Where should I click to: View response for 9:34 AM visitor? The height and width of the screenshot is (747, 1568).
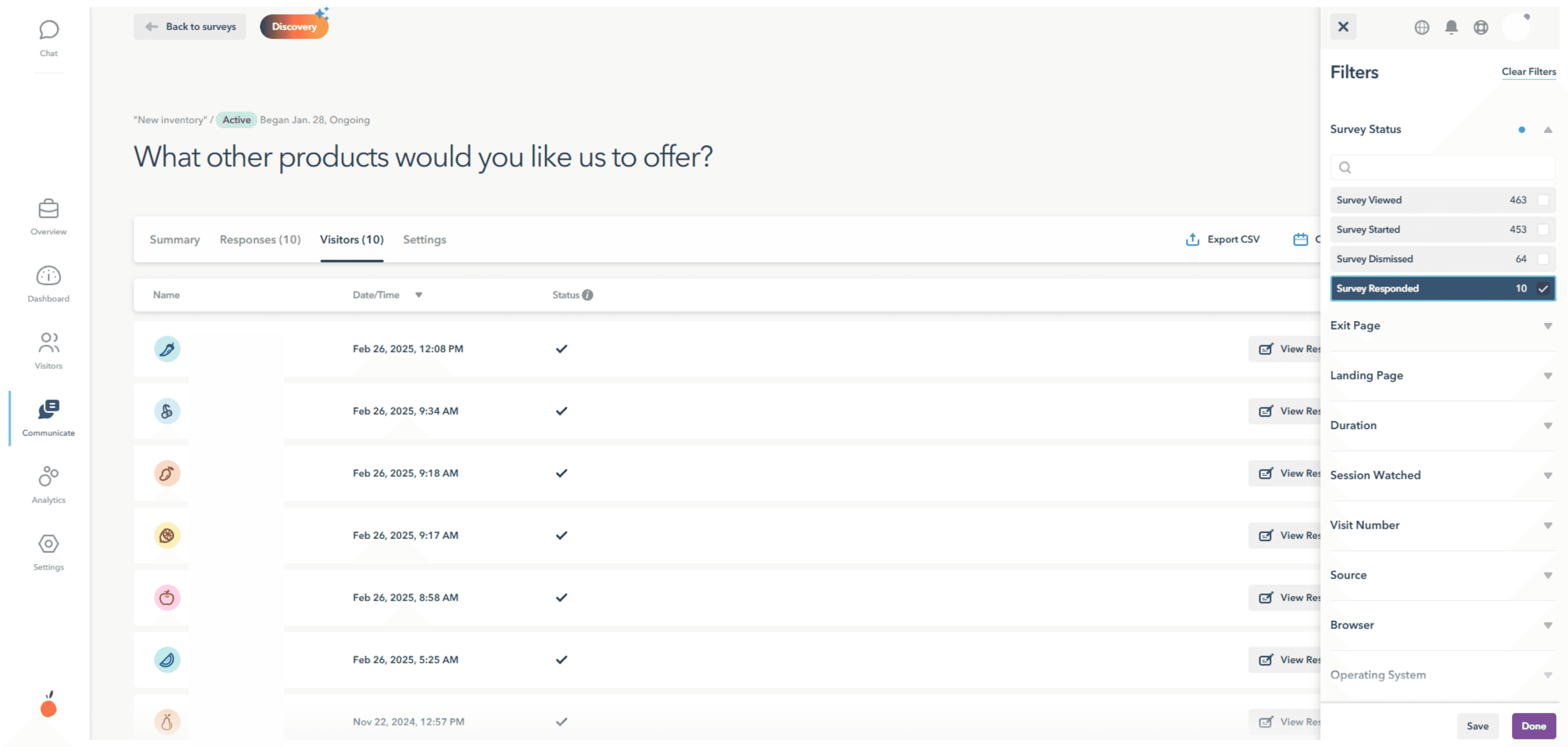pyautogui.click(x=1284, y=411)
